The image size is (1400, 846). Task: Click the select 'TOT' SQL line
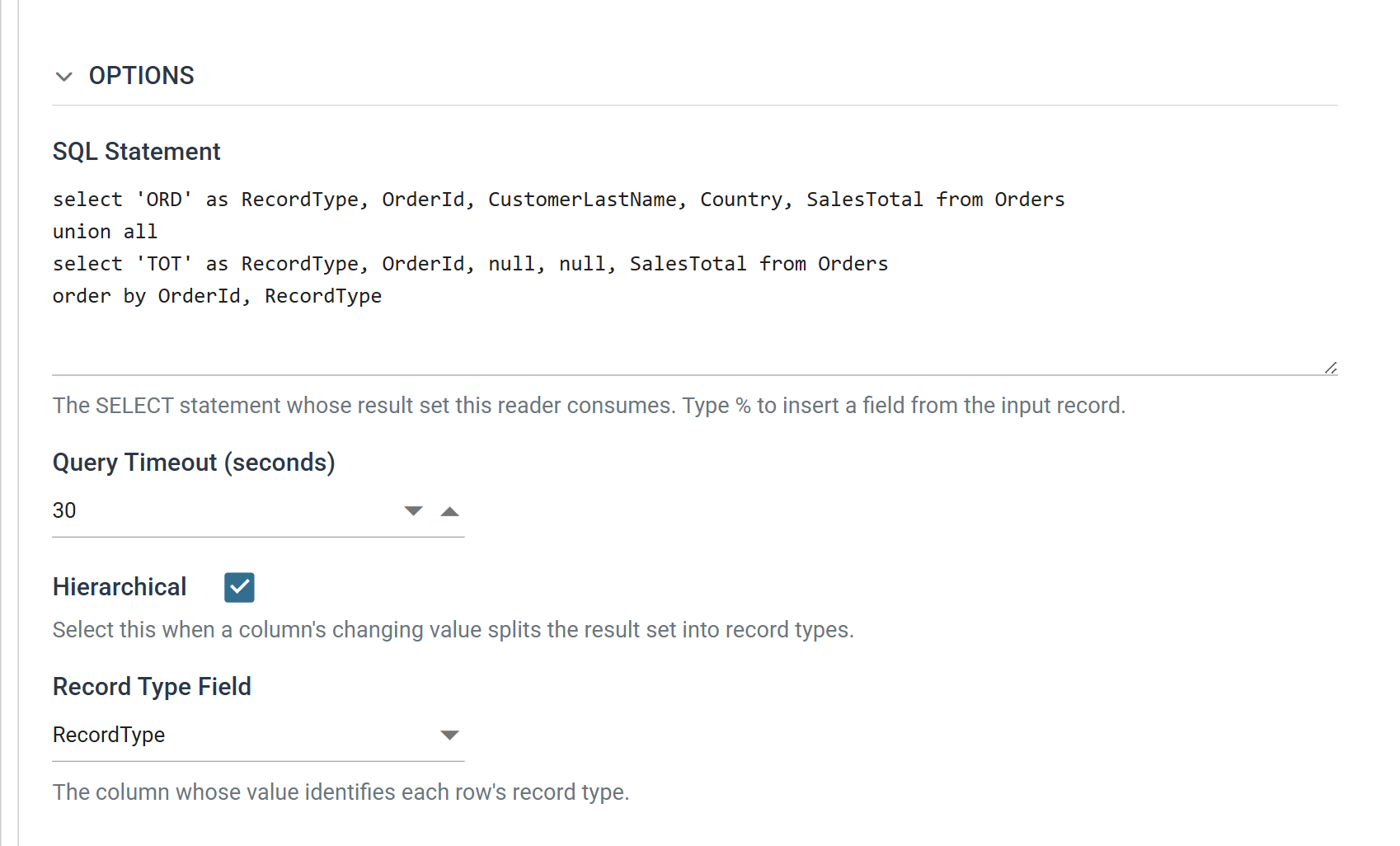point(470,264)
